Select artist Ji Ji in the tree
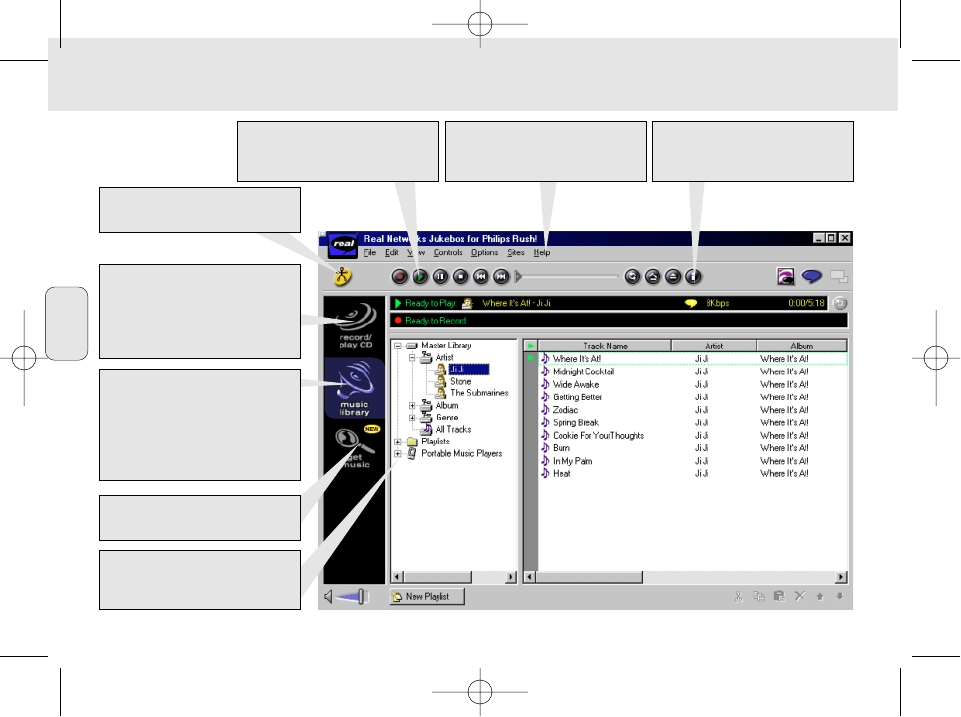 [x=469, y=369]
